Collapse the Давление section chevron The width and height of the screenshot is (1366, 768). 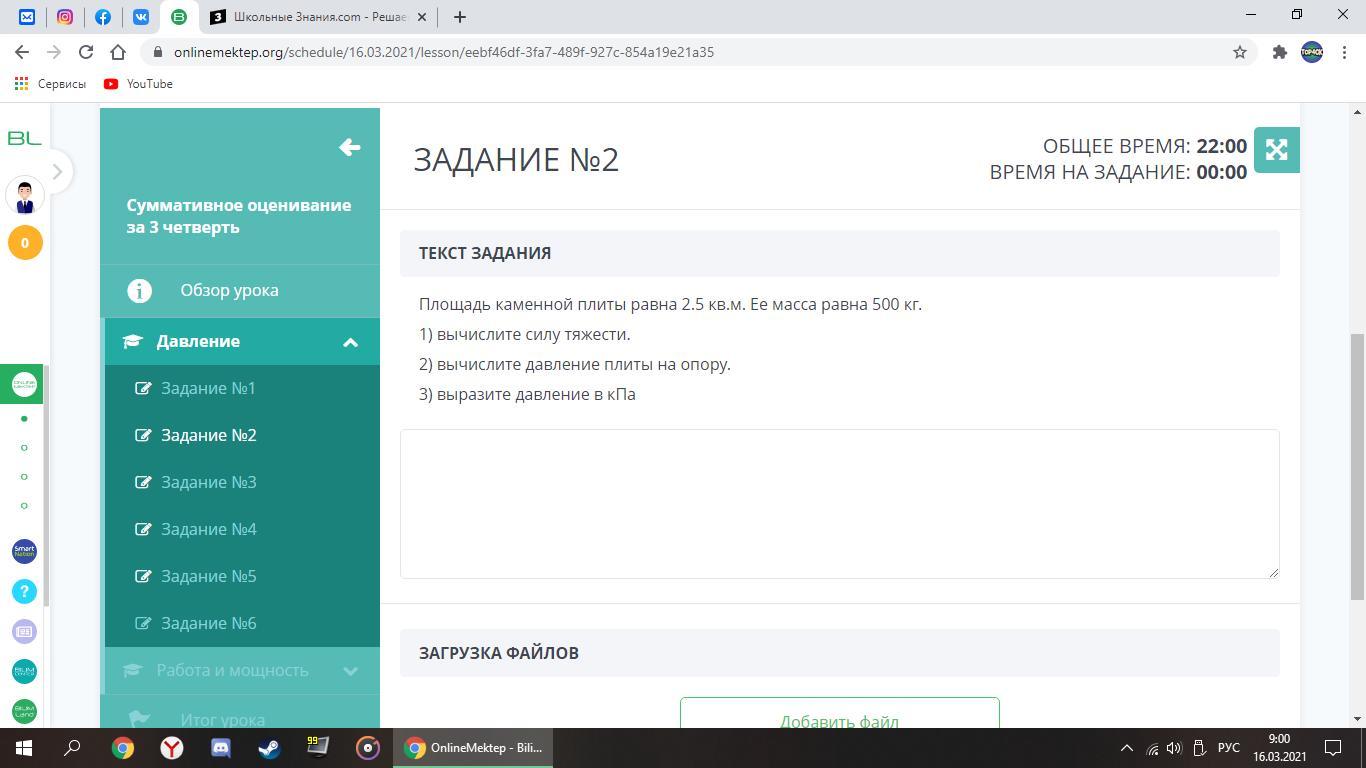click(350, 342)
